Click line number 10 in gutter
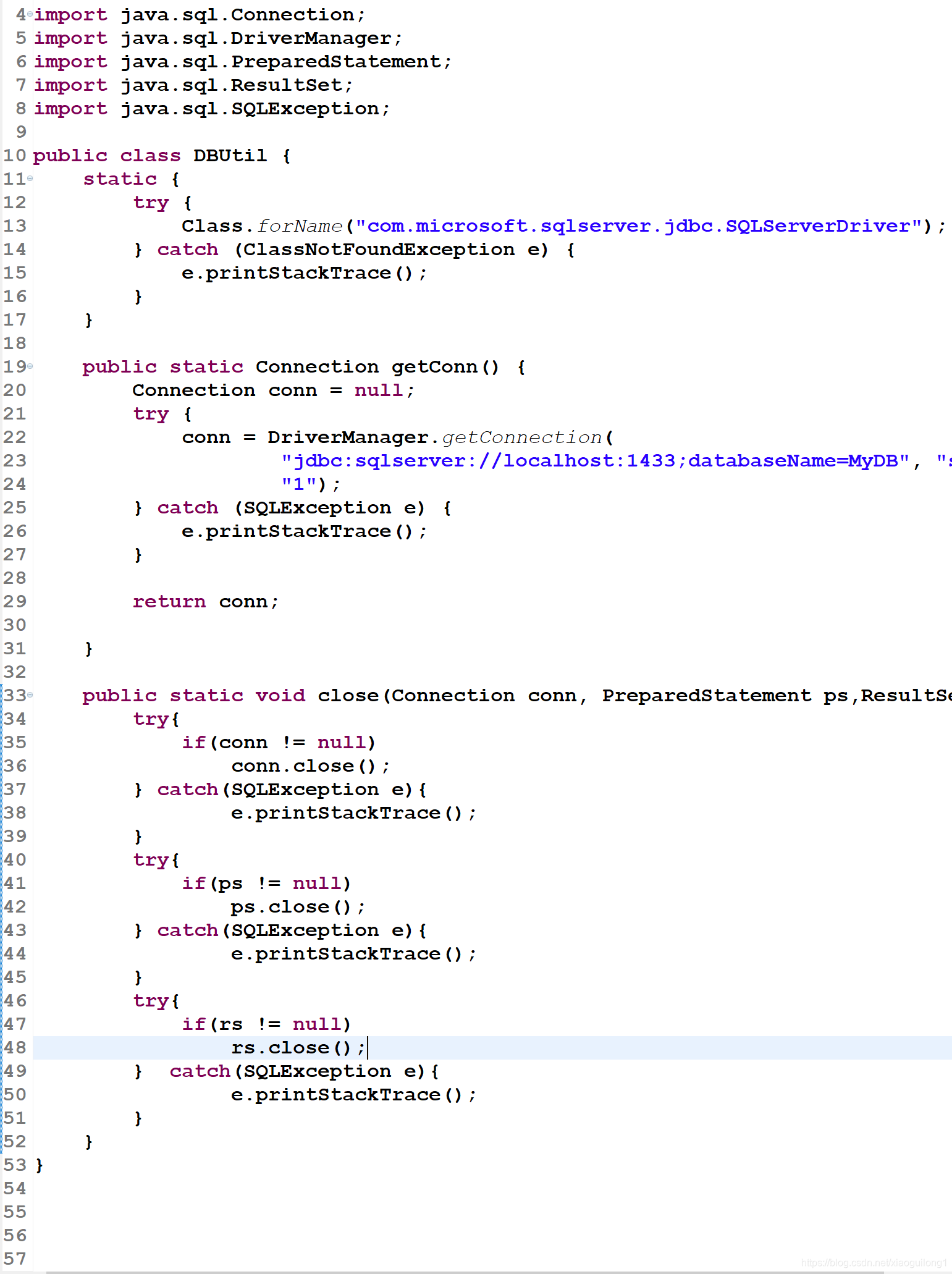952x1274 pixels. coord(15,155)
